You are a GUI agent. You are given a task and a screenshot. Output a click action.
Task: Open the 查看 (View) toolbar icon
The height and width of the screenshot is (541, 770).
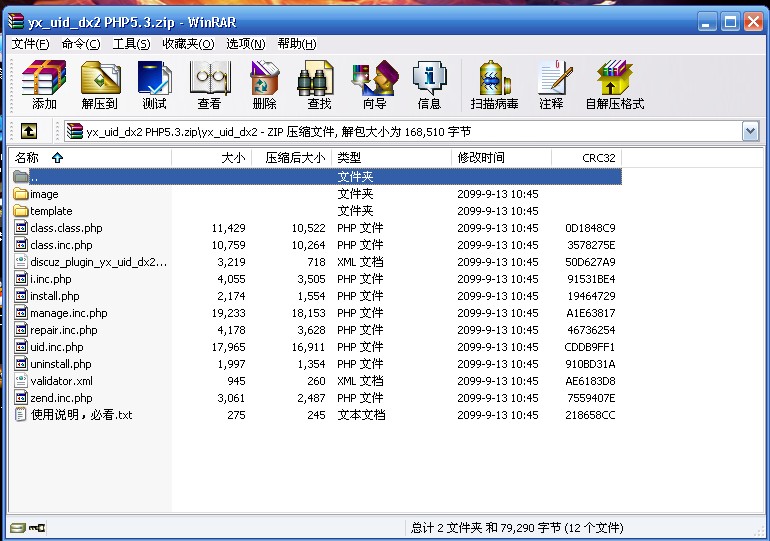click(x=210, y=85)
